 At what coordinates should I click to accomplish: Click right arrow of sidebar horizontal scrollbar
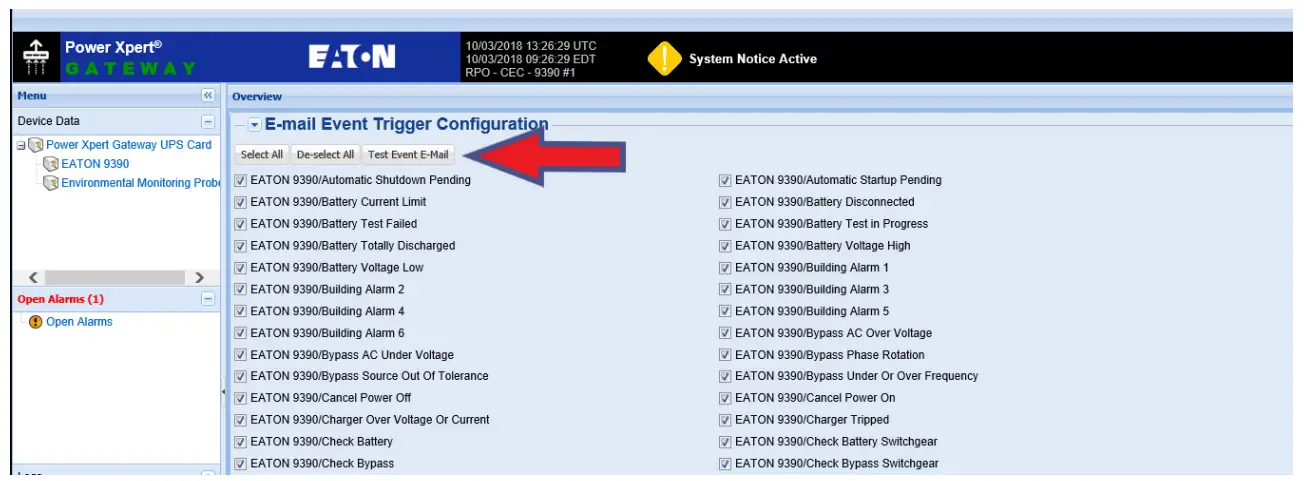[199, 277]
